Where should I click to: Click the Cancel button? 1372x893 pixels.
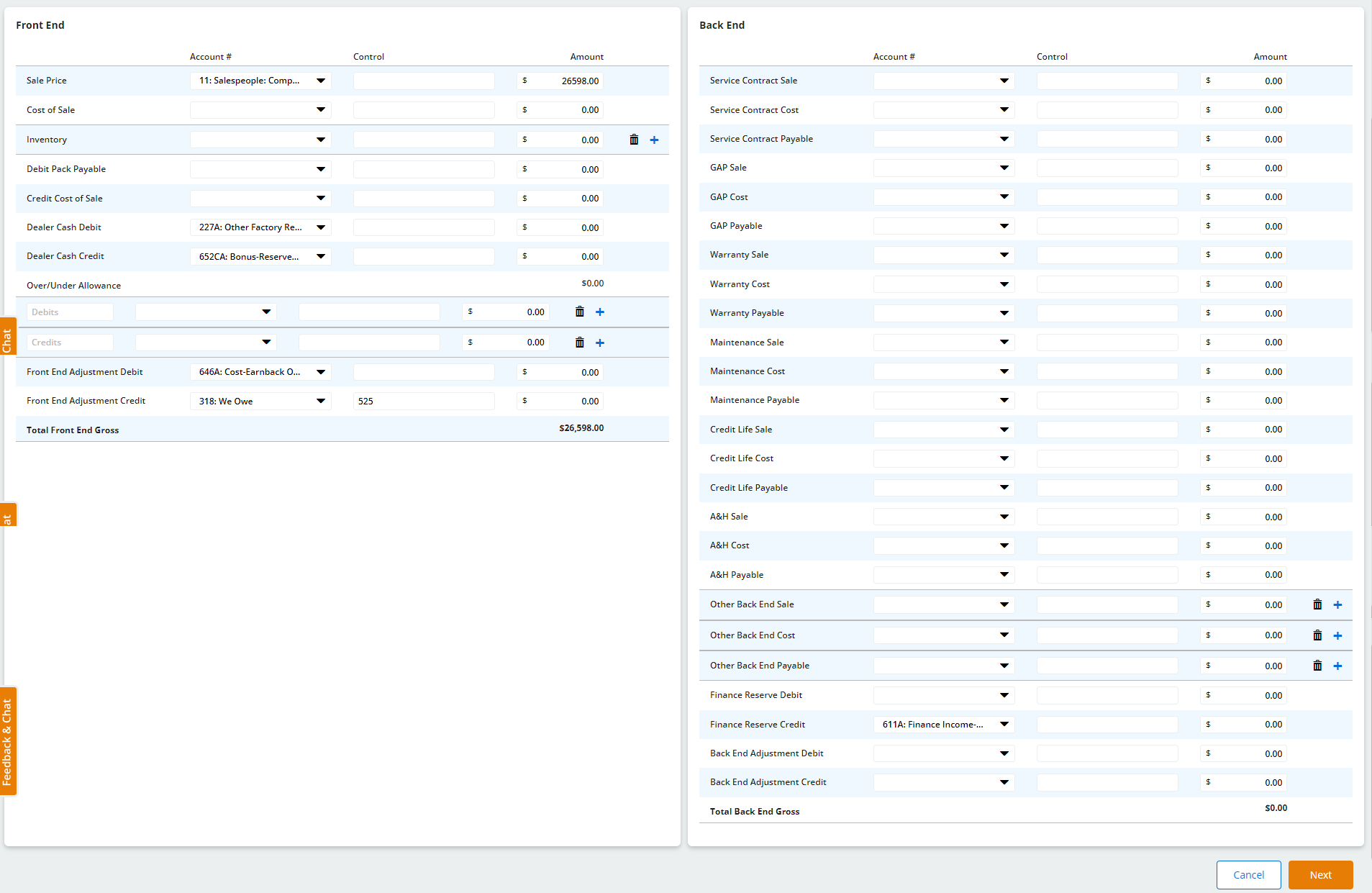pos(1248,875)
